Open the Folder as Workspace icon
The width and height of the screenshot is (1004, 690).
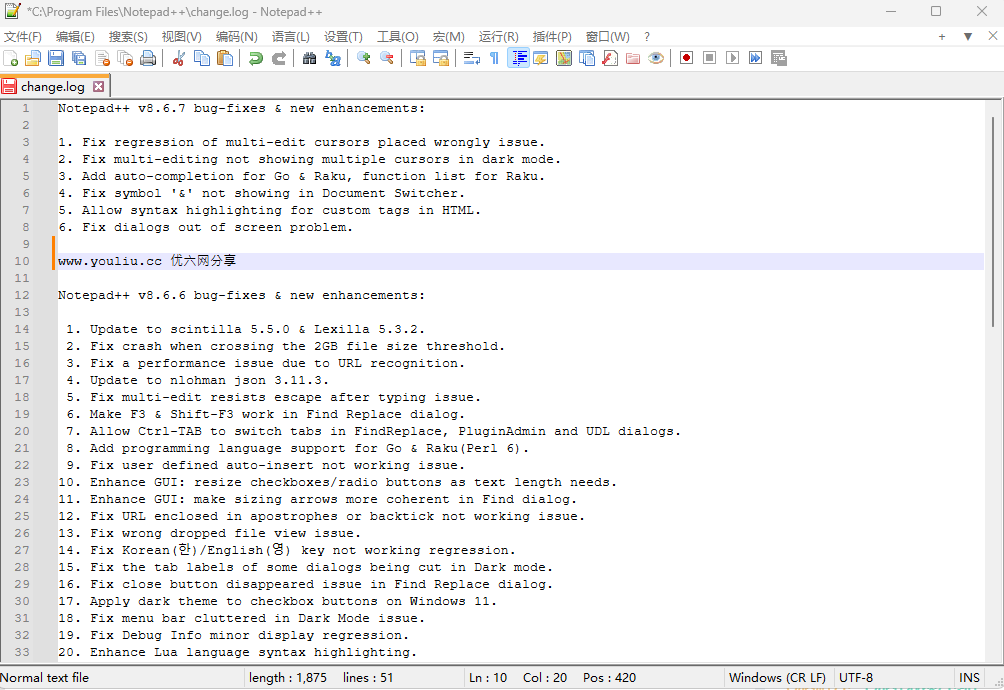tap(633, 58)
